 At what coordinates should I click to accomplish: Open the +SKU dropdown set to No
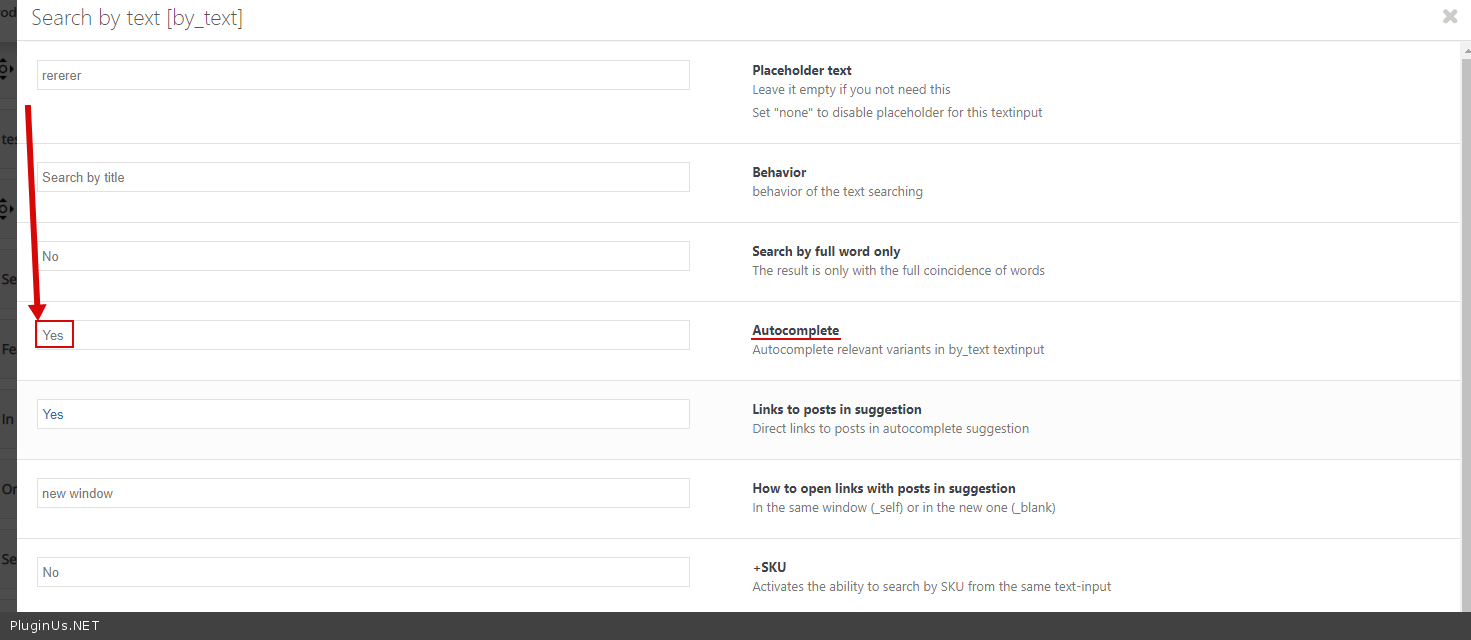(x=363, y=572)
